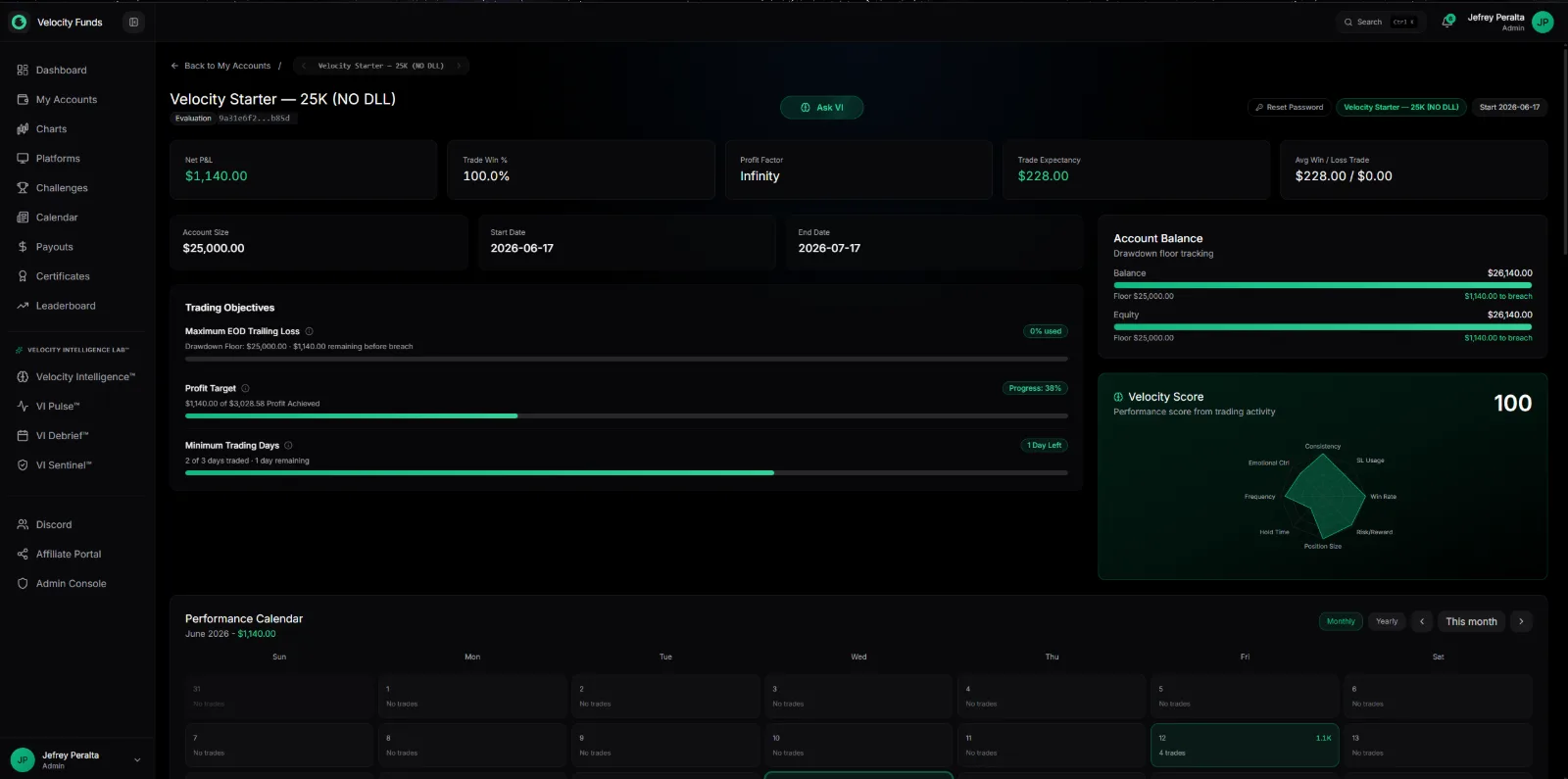Click the My Accounts wallet icon
The image size is (1568, 779).
click(23, 100)
